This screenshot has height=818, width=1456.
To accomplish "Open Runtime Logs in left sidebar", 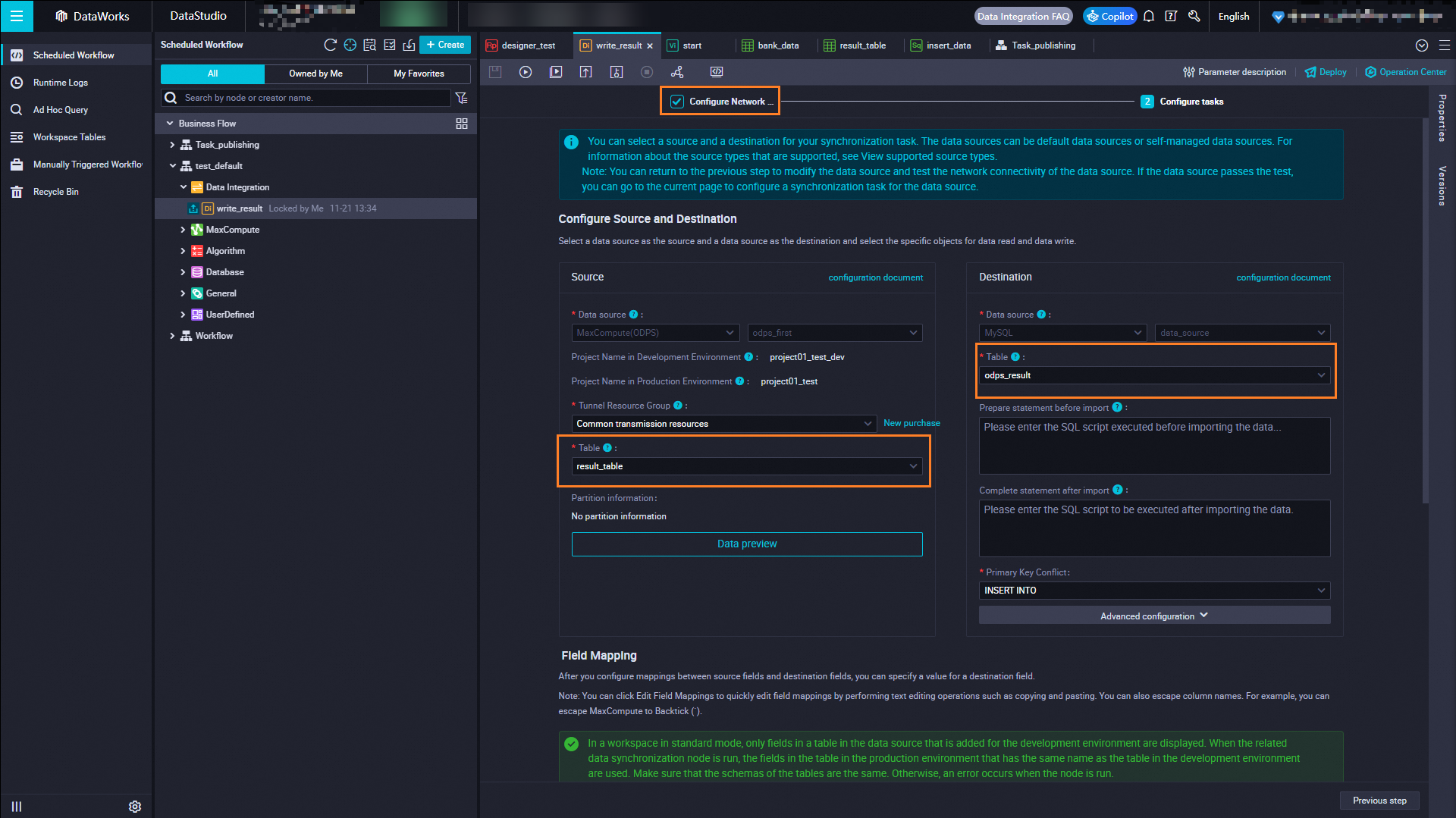I will point(61,83).
